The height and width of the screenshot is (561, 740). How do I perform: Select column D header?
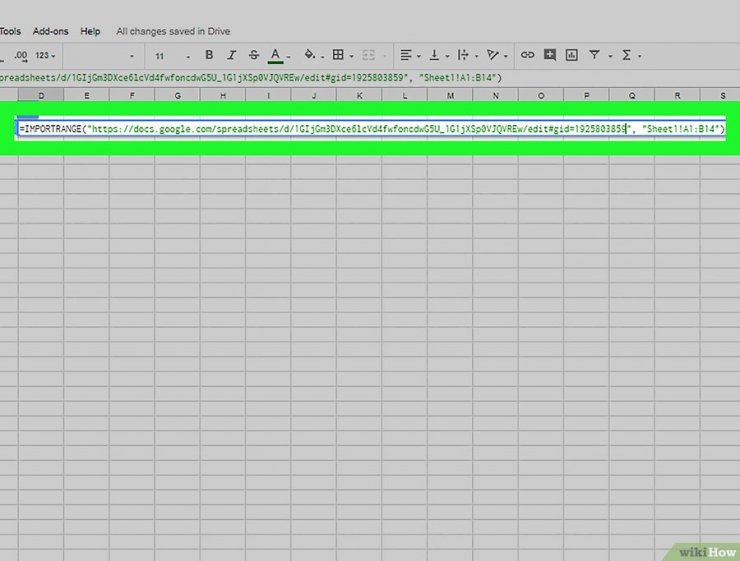click(x=41, y=96)
